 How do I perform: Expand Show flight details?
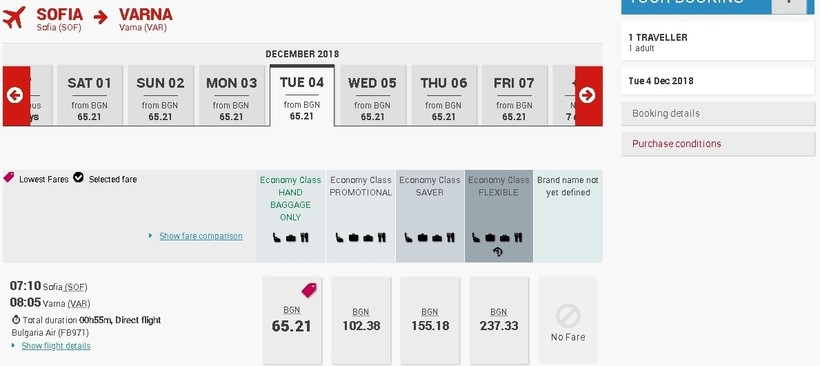tap(56, 346)
